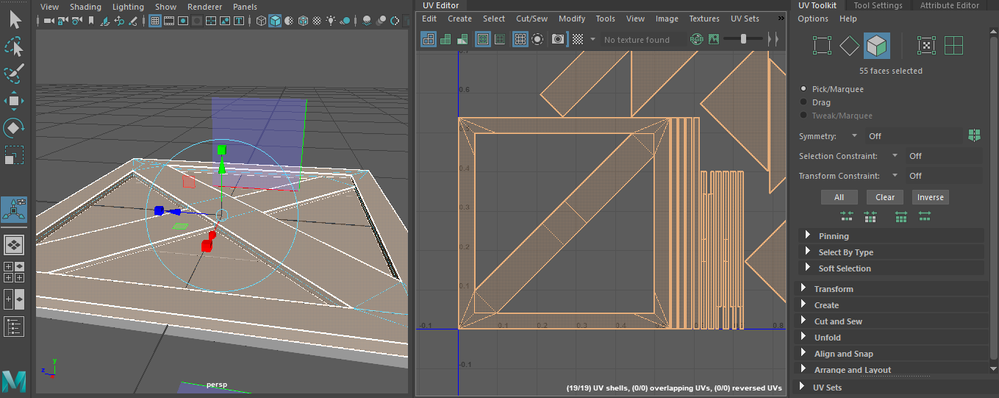Click the isolate select circle in UV Editor
999x398 pixels.
click(538, 39)
